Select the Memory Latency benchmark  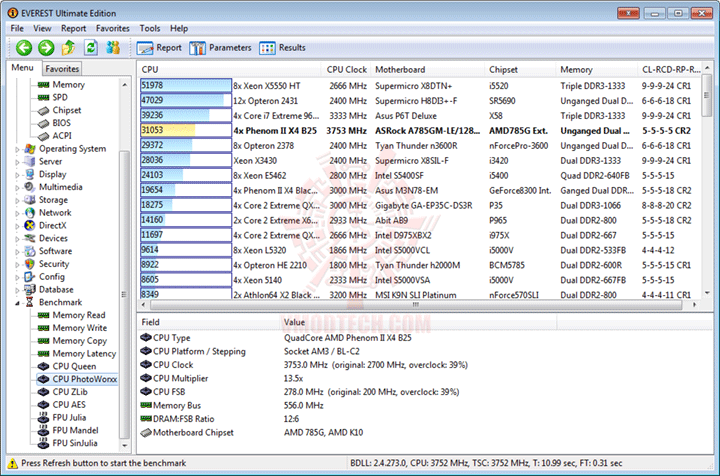(84, 354)
